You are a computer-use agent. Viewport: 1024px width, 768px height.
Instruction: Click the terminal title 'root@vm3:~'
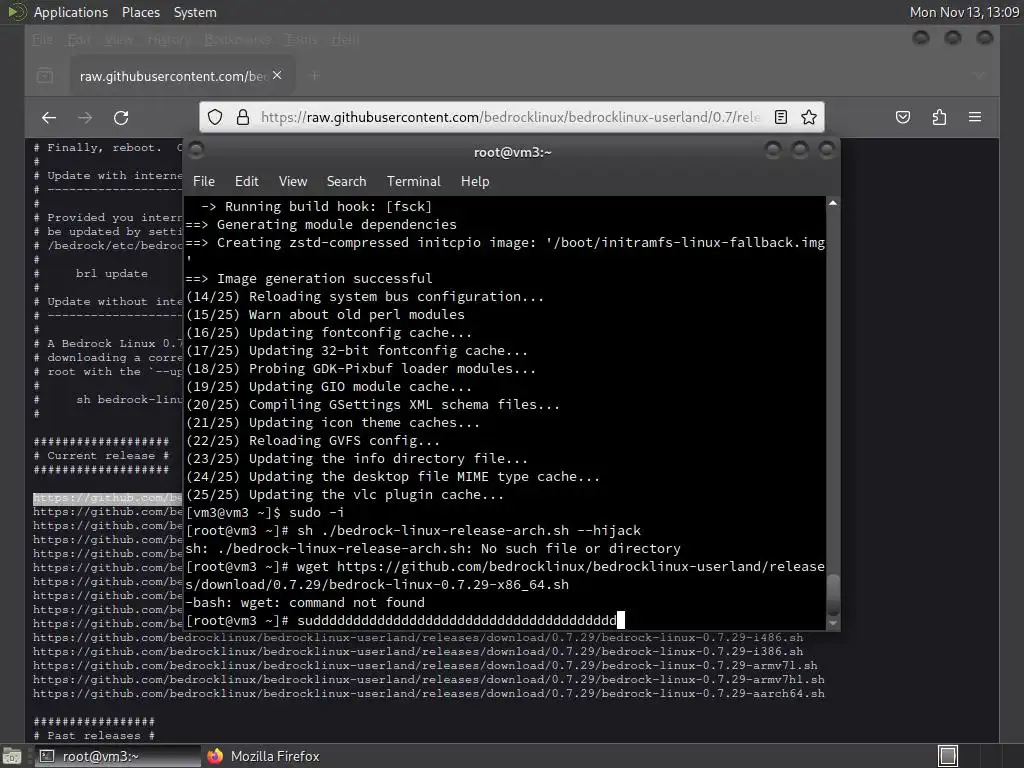(513, 152)
